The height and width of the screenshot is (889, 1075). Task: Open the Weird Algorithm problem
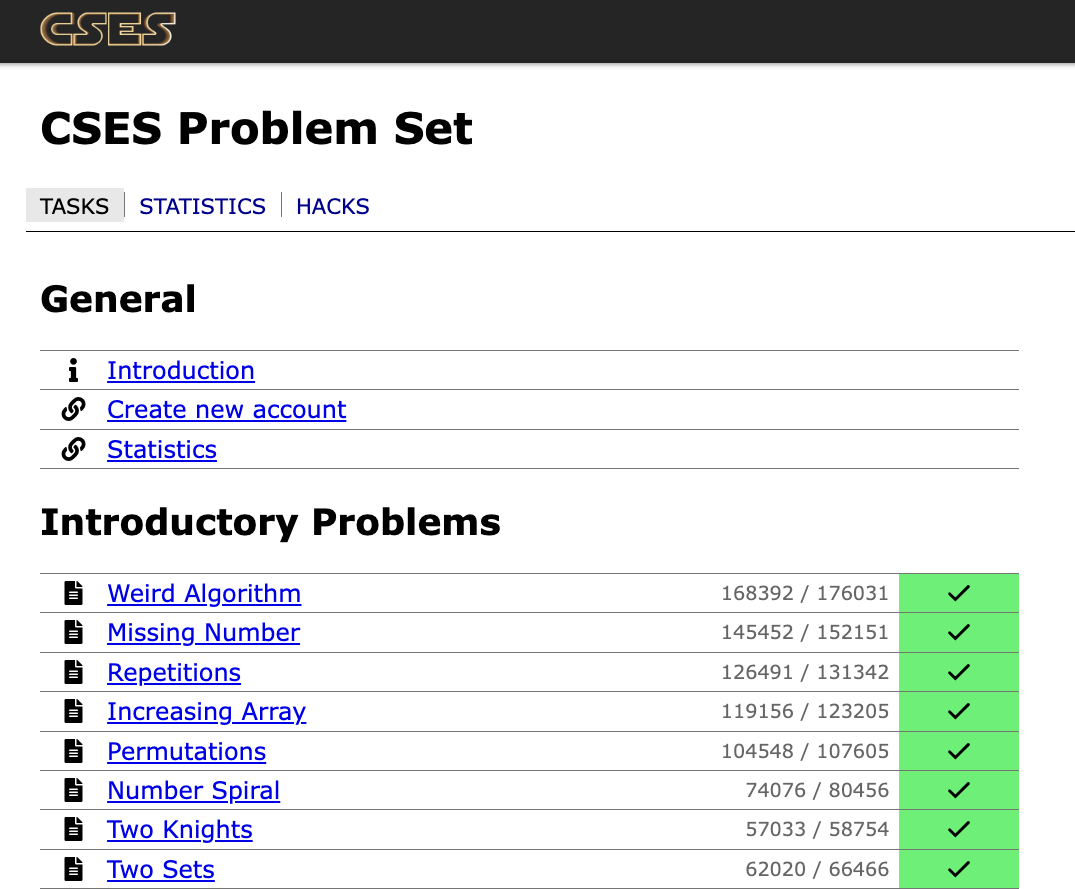tap(204, 593)
